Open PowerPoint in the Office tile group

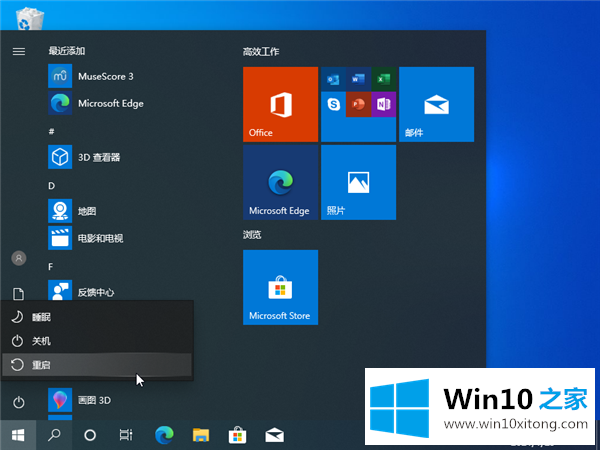[358, 104]
